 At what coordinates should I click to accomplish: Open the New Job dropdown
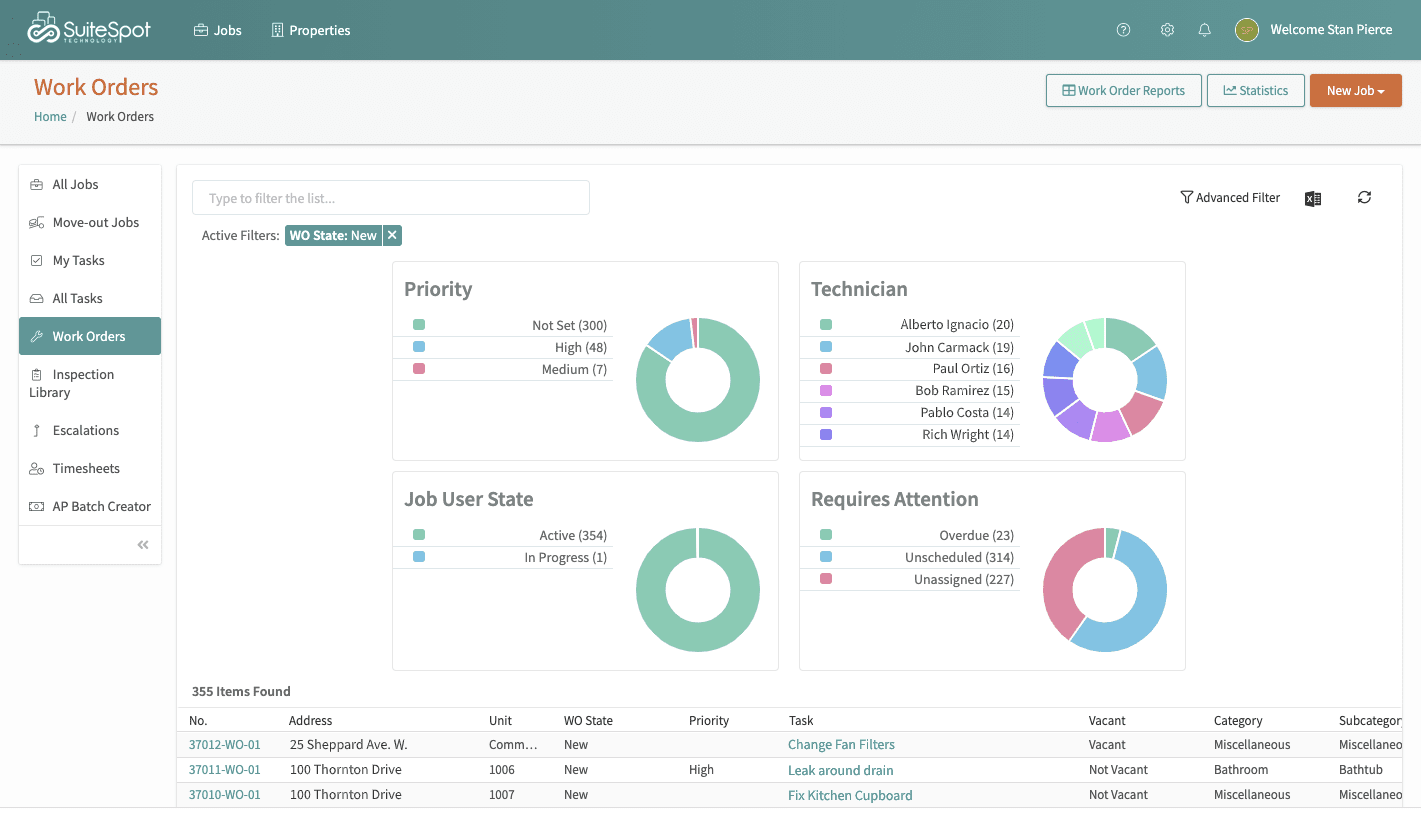click(1355, 90)
